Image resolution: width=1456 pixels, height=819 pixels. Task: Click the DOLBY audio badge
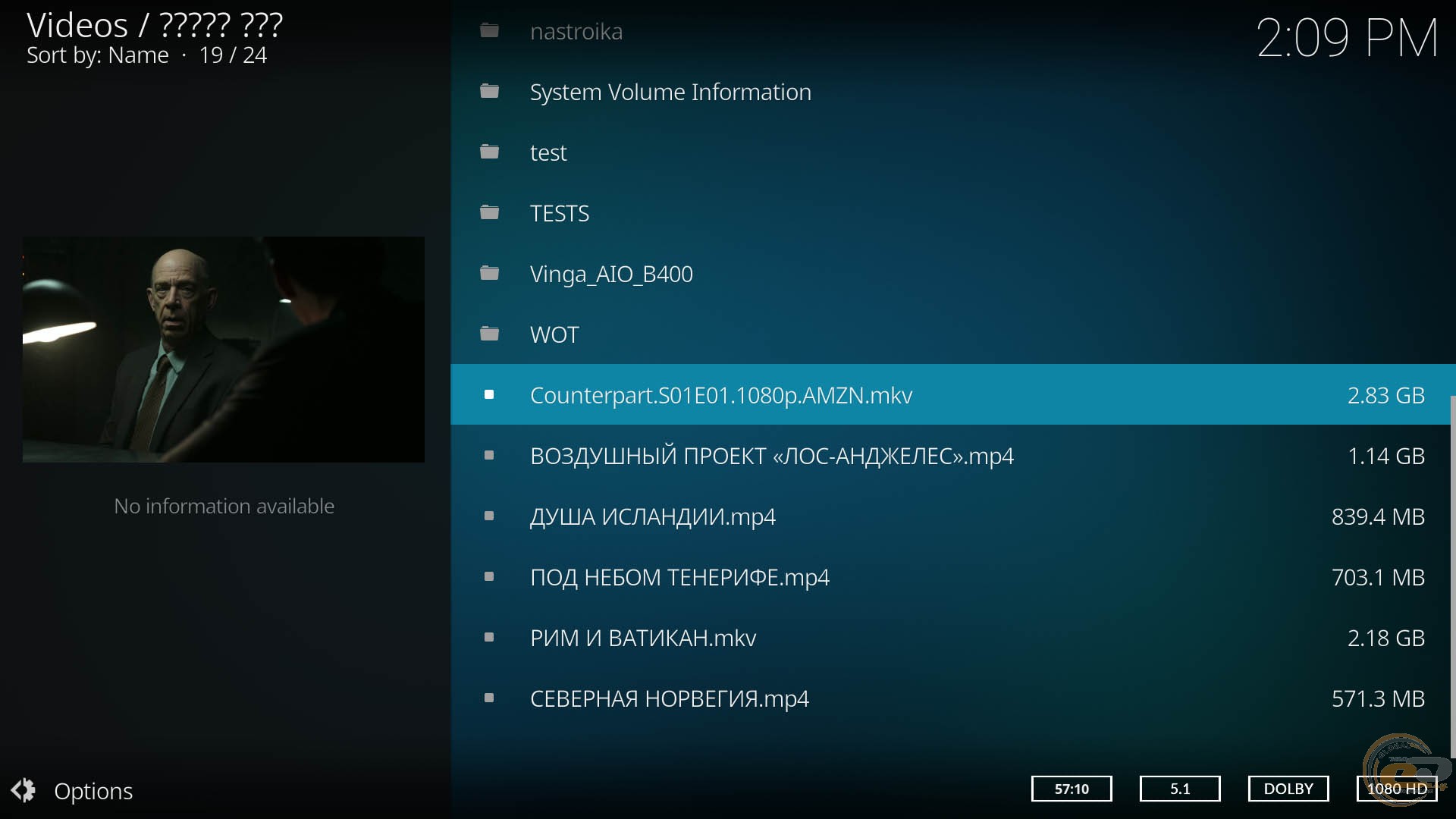(x=1288, y=789)
